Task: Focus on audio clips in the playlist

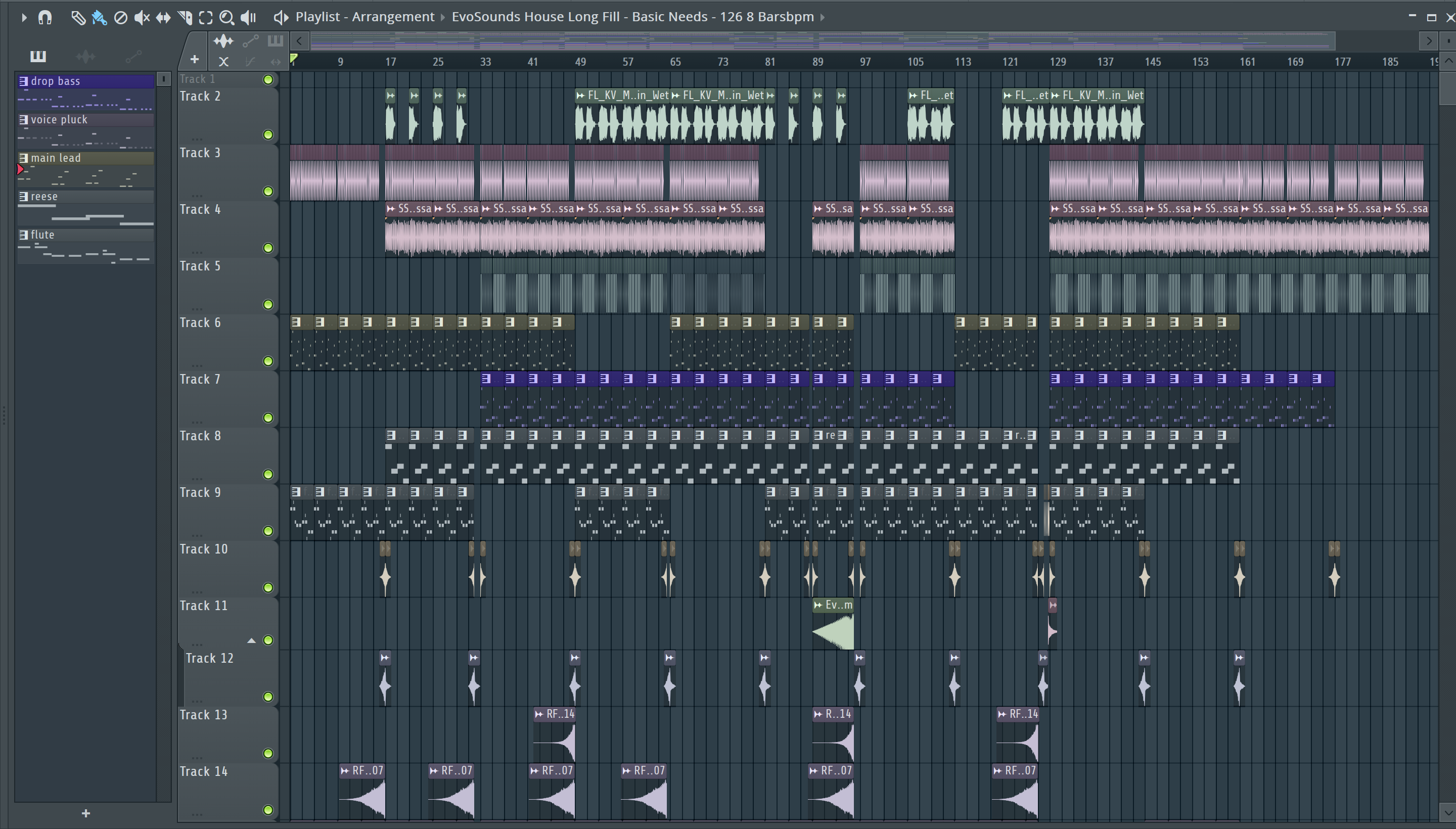Action: click(x=223, y=41)
